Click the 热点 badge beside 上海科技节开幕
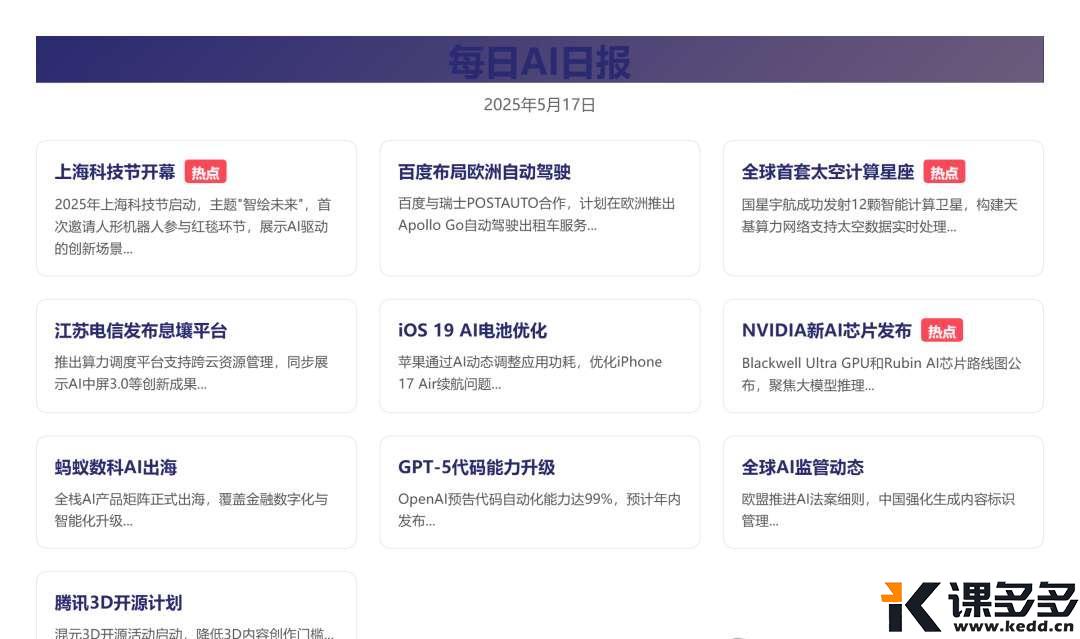 (x=205, y=172)
